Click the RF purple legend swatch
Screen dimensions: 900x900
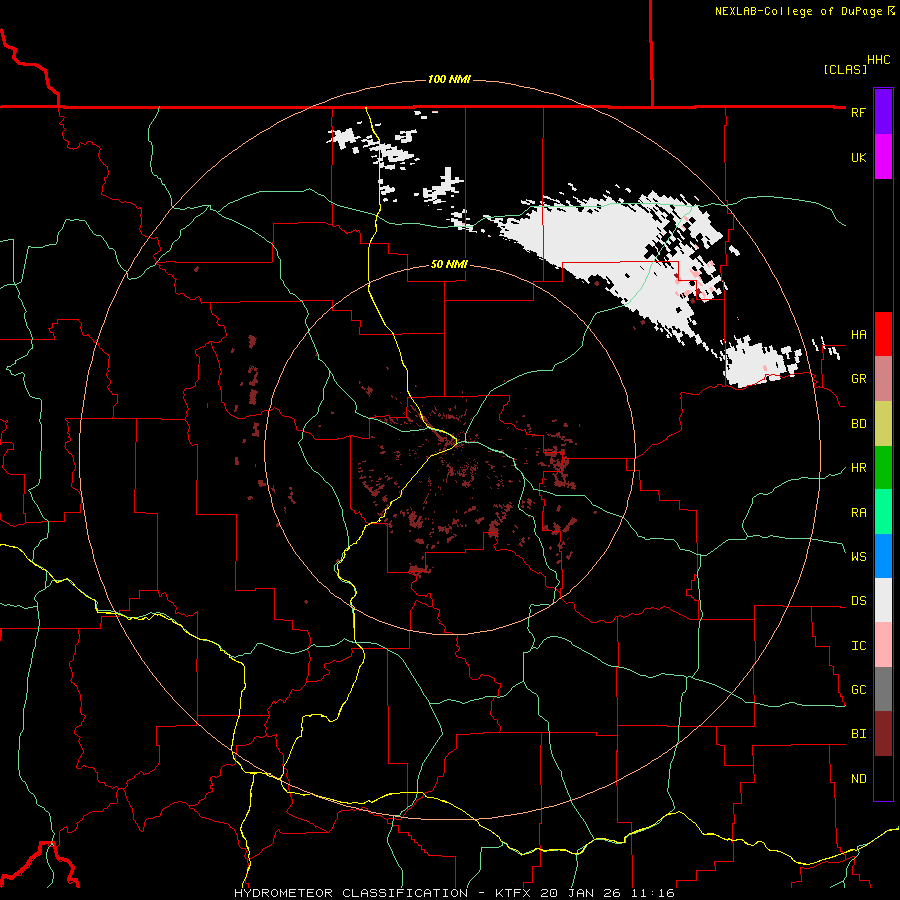coord(883,112)
